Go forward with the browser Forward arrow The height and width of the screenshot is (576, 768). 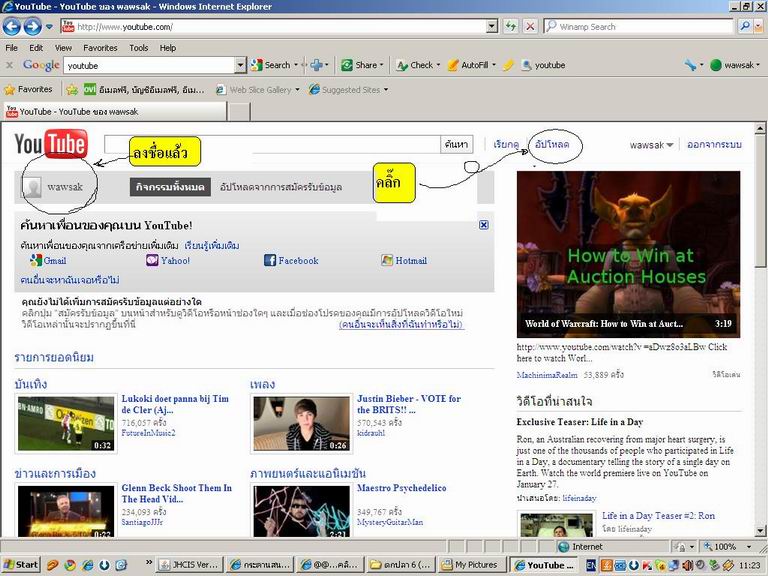(33, 26)
